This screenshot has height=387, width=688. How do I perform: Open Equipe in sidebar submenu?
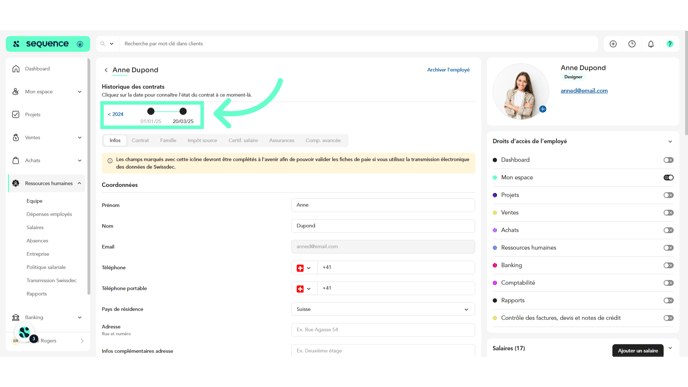pyautogui.click(x=34, y=201)
